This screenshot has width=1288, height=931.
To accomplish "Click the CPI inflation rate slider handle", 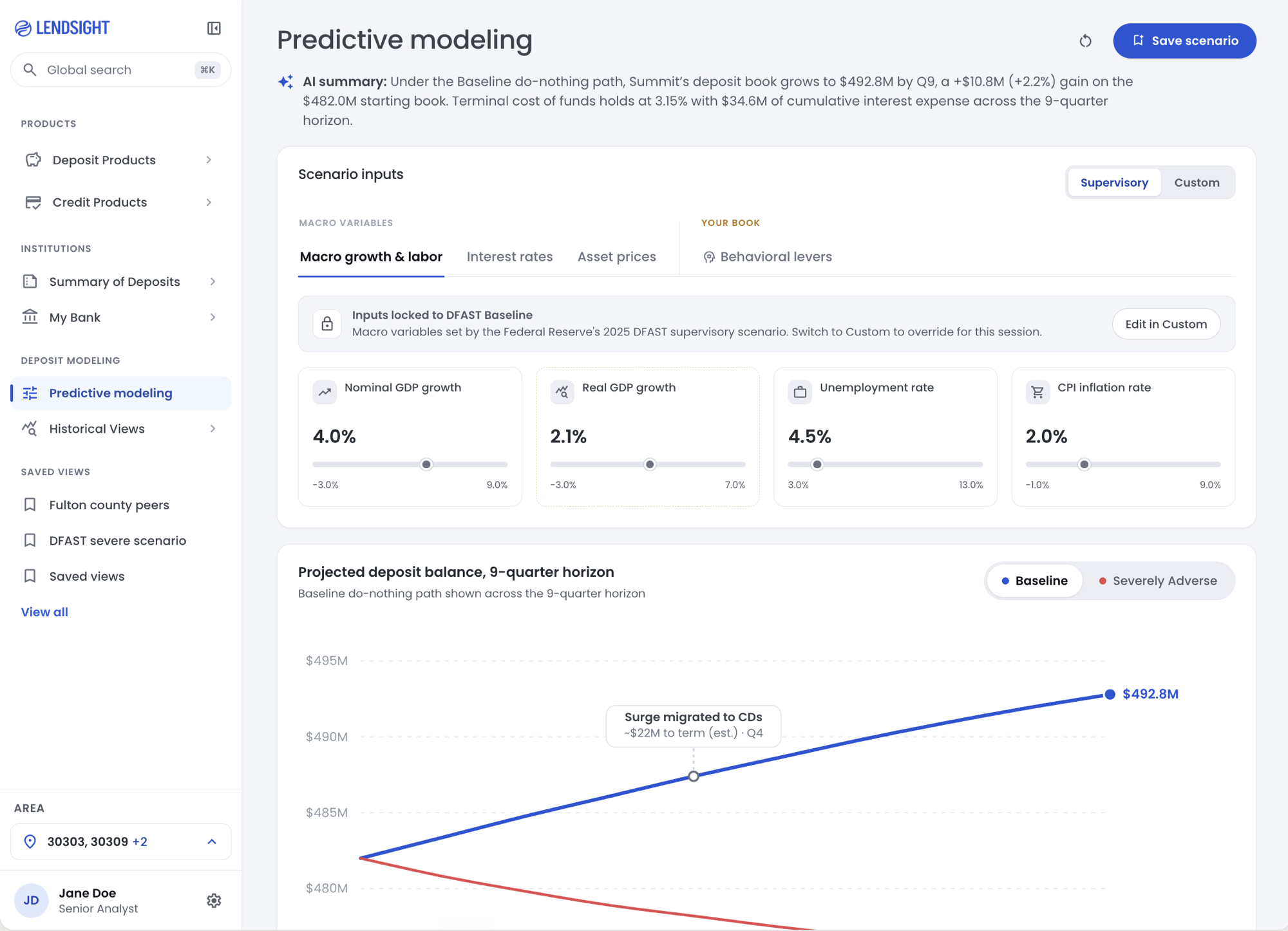I will (1084, 464).
